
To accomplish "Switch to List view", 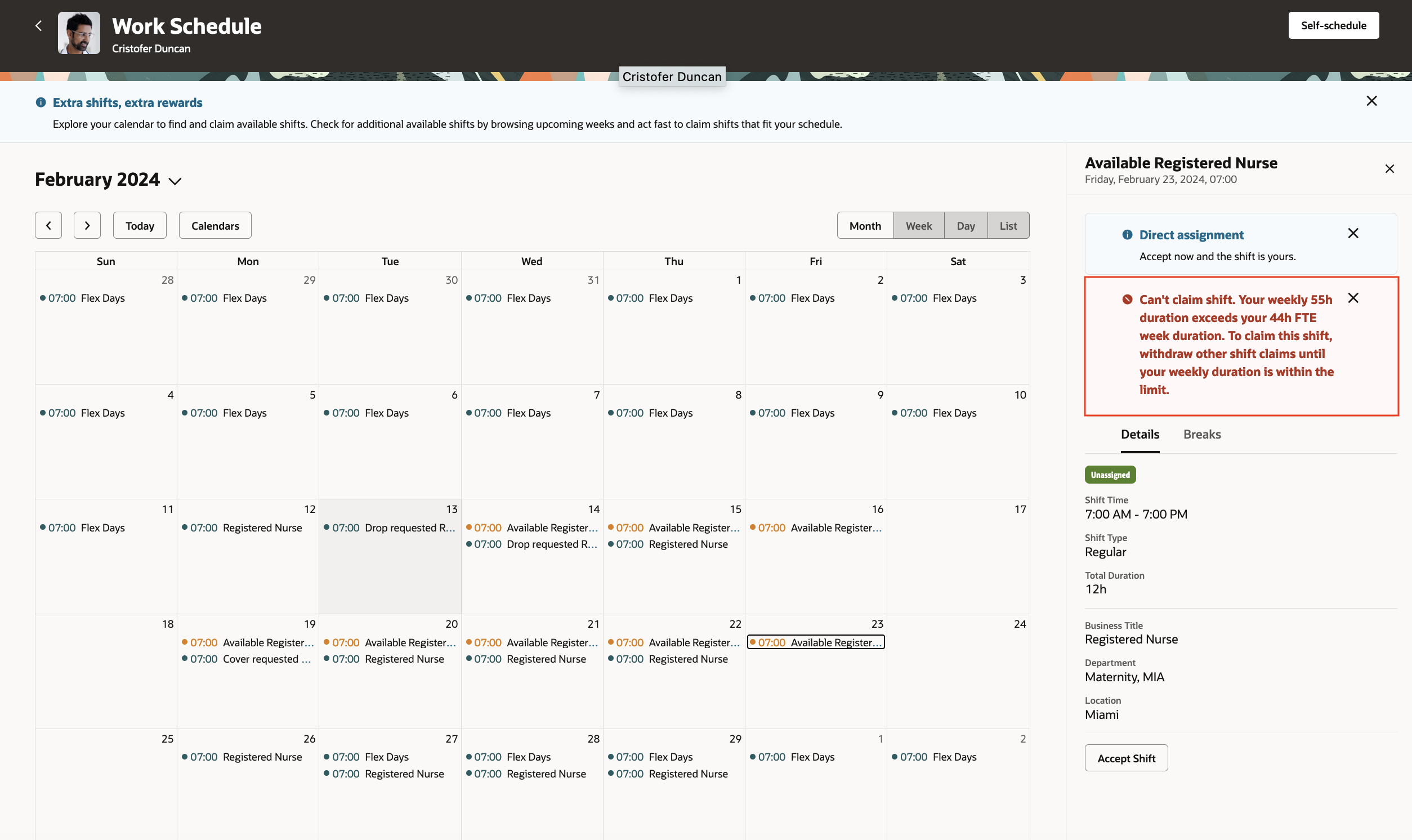I will pos(1007,225).
